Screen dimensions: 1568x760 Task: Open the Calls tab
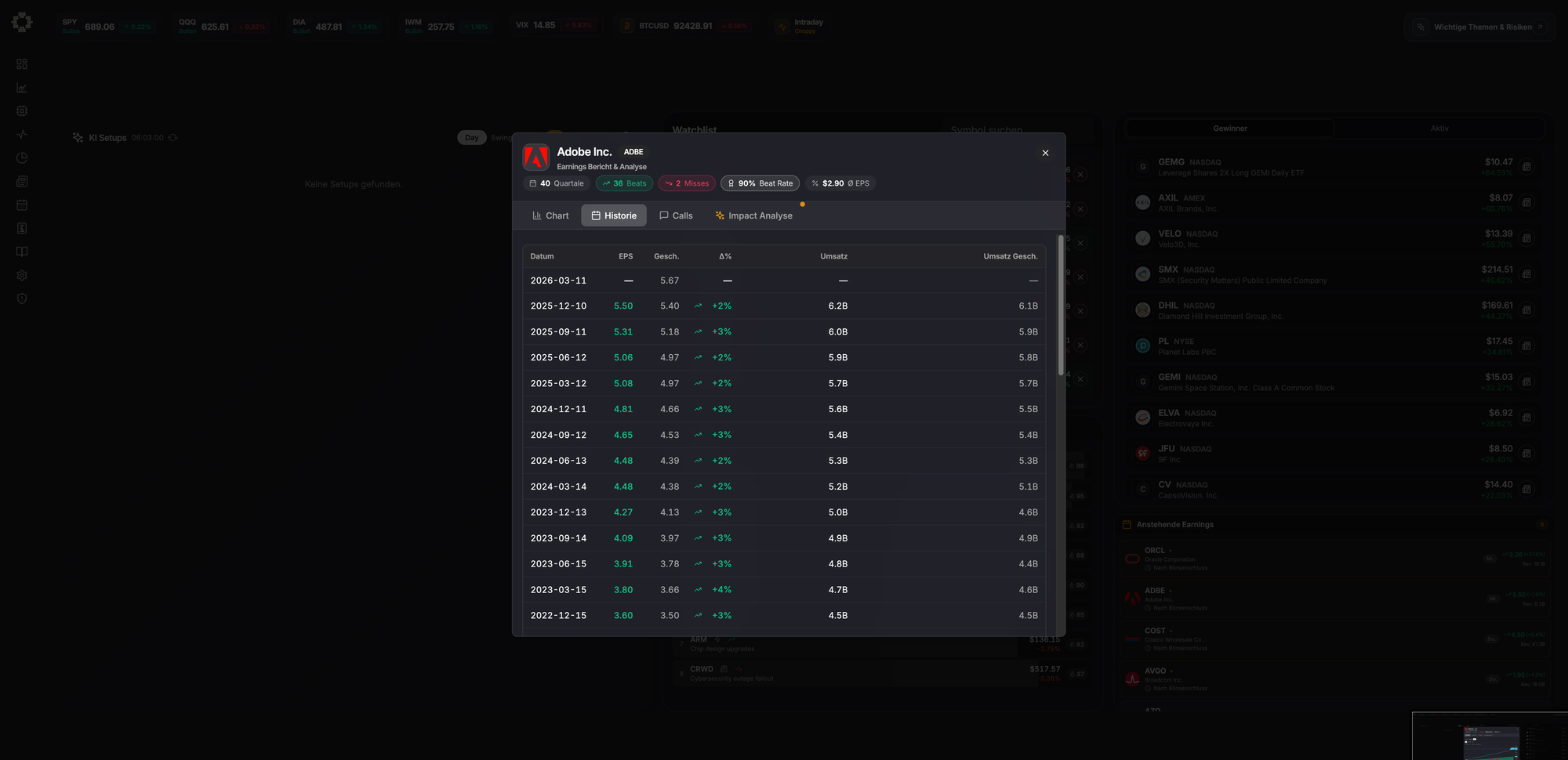(x=676, y=216)
